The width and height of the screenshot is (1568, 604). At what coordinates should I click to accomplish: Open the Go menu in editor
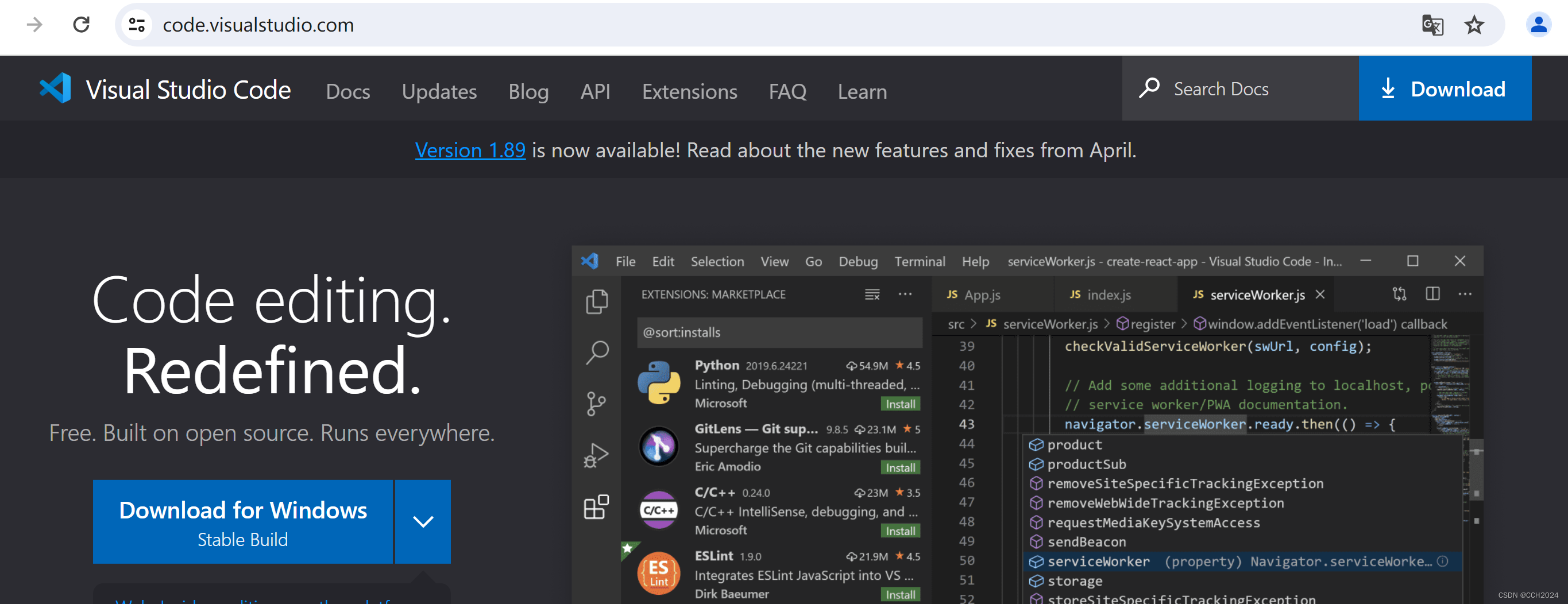[813, 262]
